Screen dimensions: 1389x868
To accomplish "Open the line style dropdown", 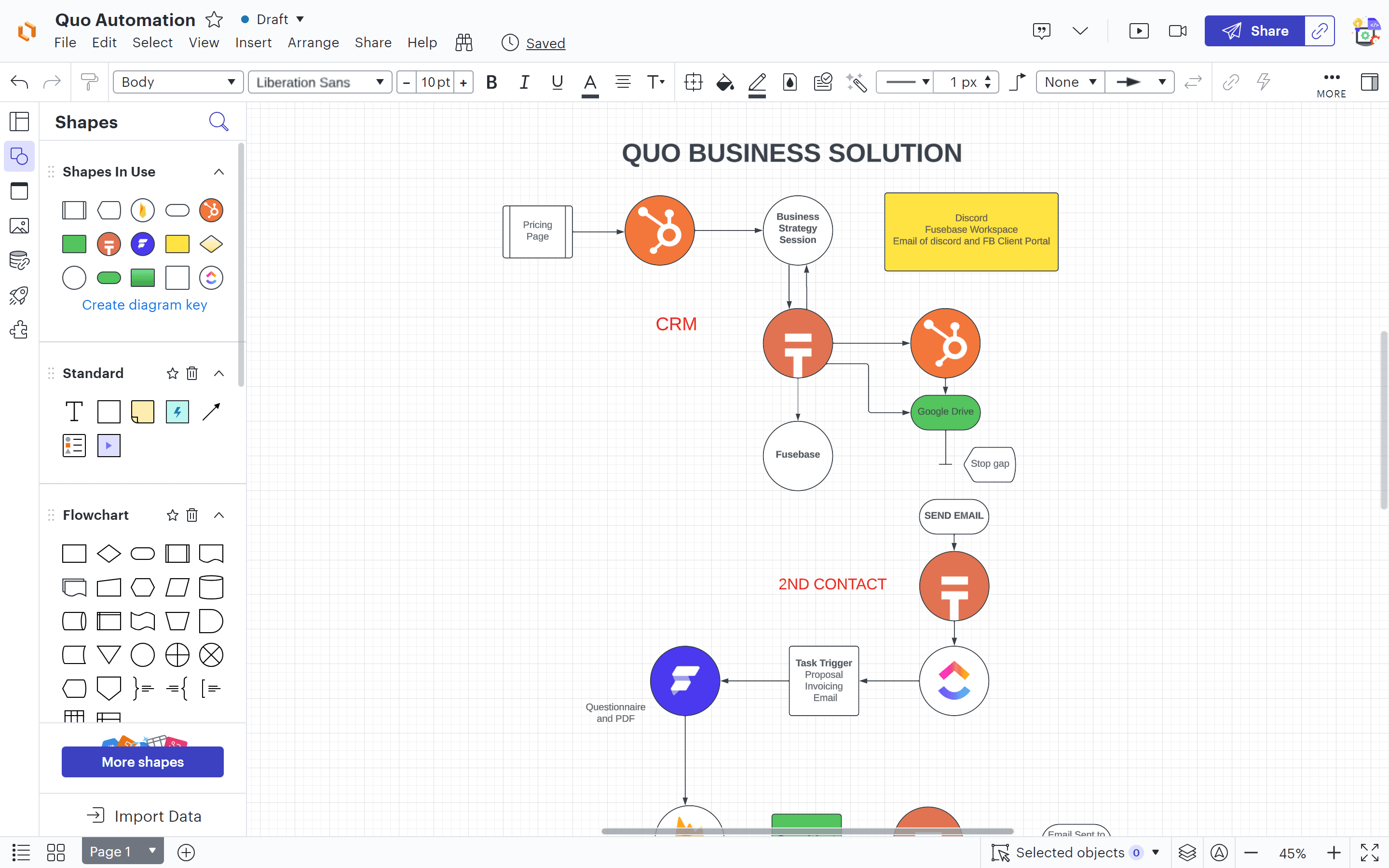I will (905, 82).
